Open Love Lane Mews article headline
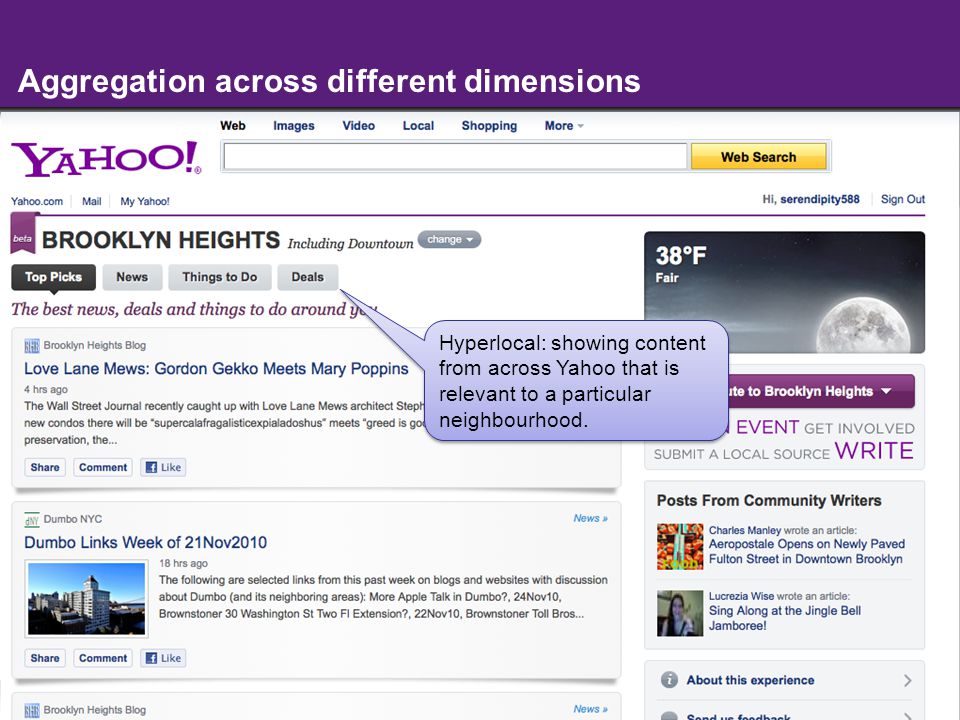Image resolution: width=960 pixels, height=720 pixels. [216, 369]
